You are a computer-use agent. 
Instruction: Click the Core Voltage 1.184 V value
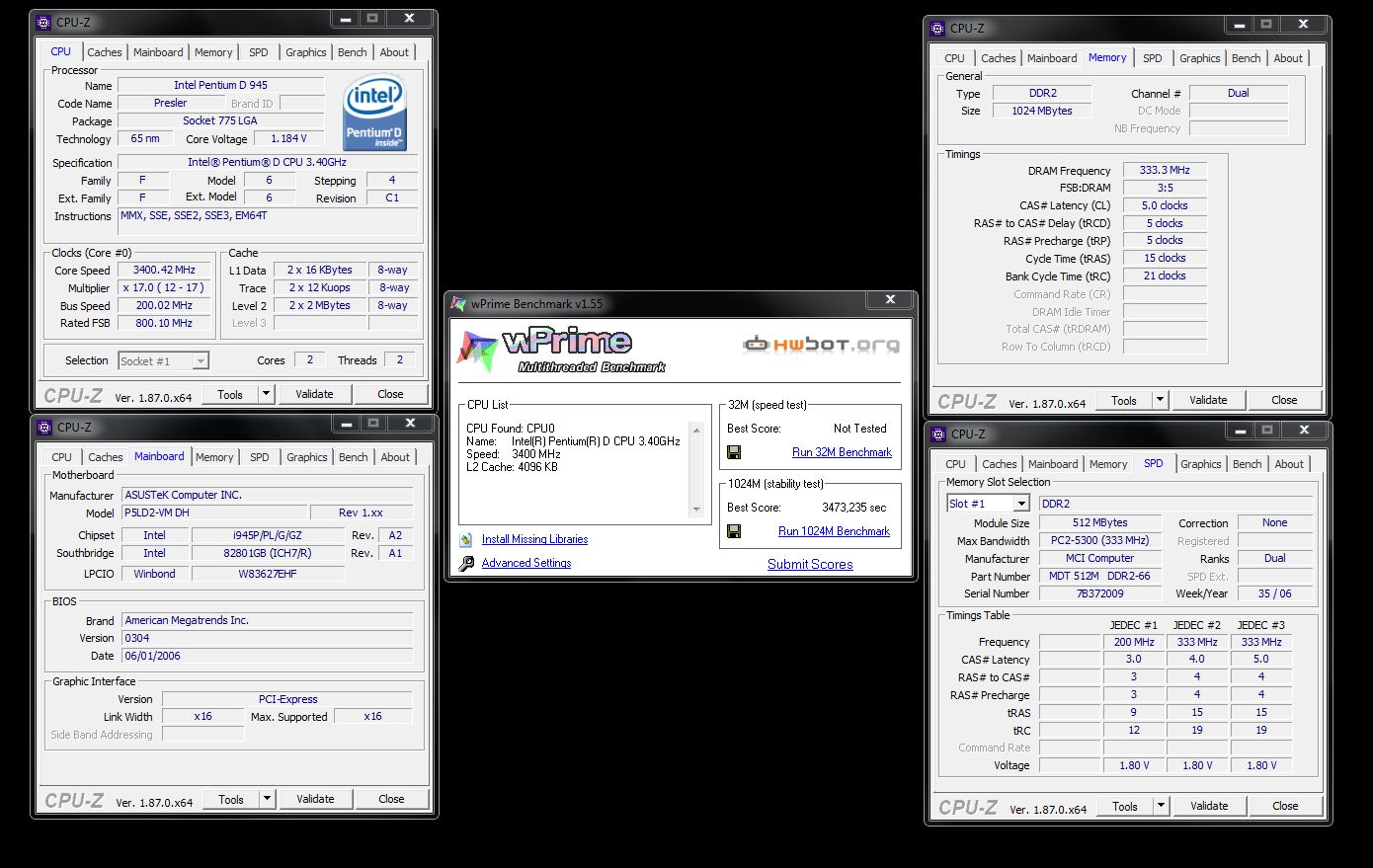click(x=288, y=138)
